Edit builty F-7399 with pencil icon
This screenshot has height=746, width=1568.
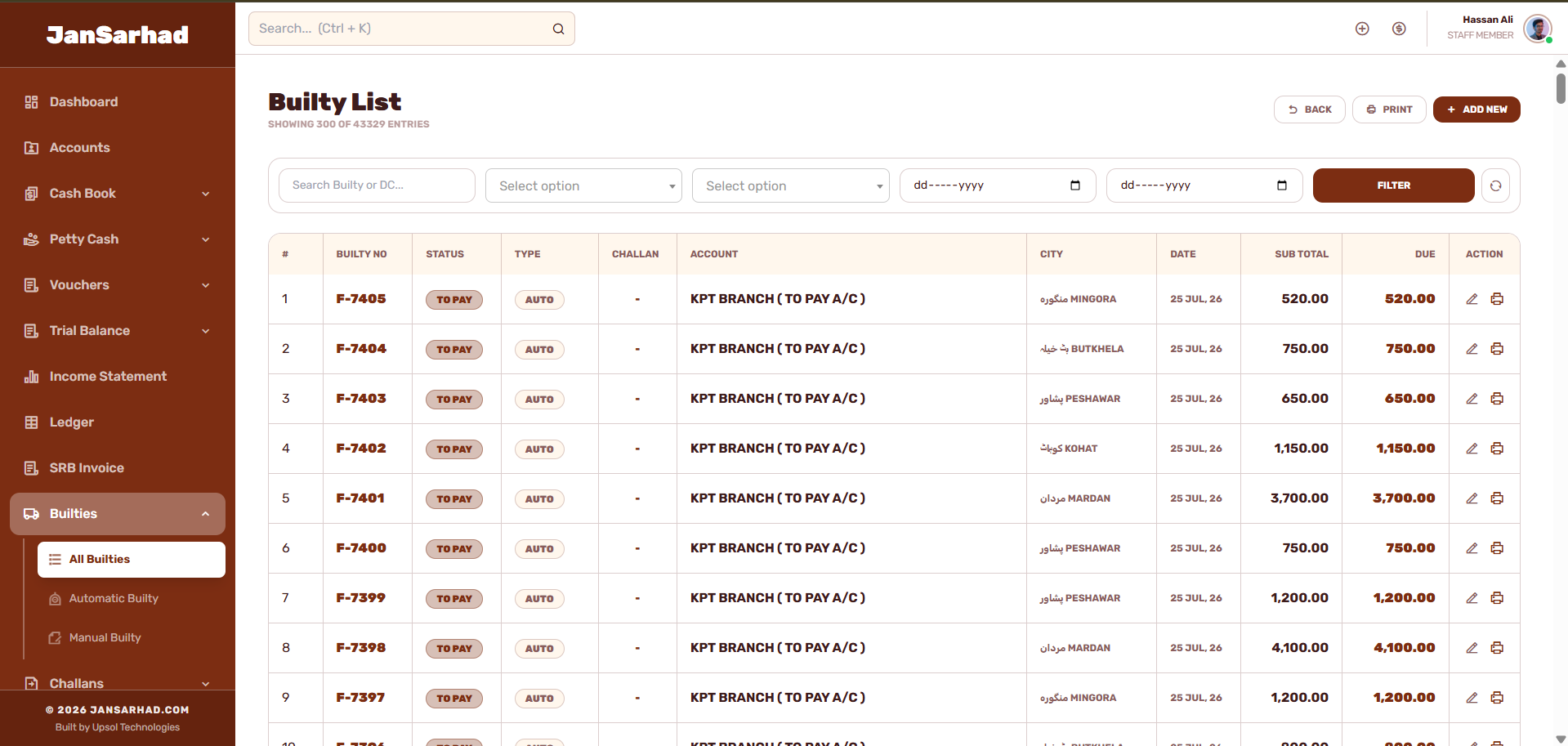pos(1472,598)
